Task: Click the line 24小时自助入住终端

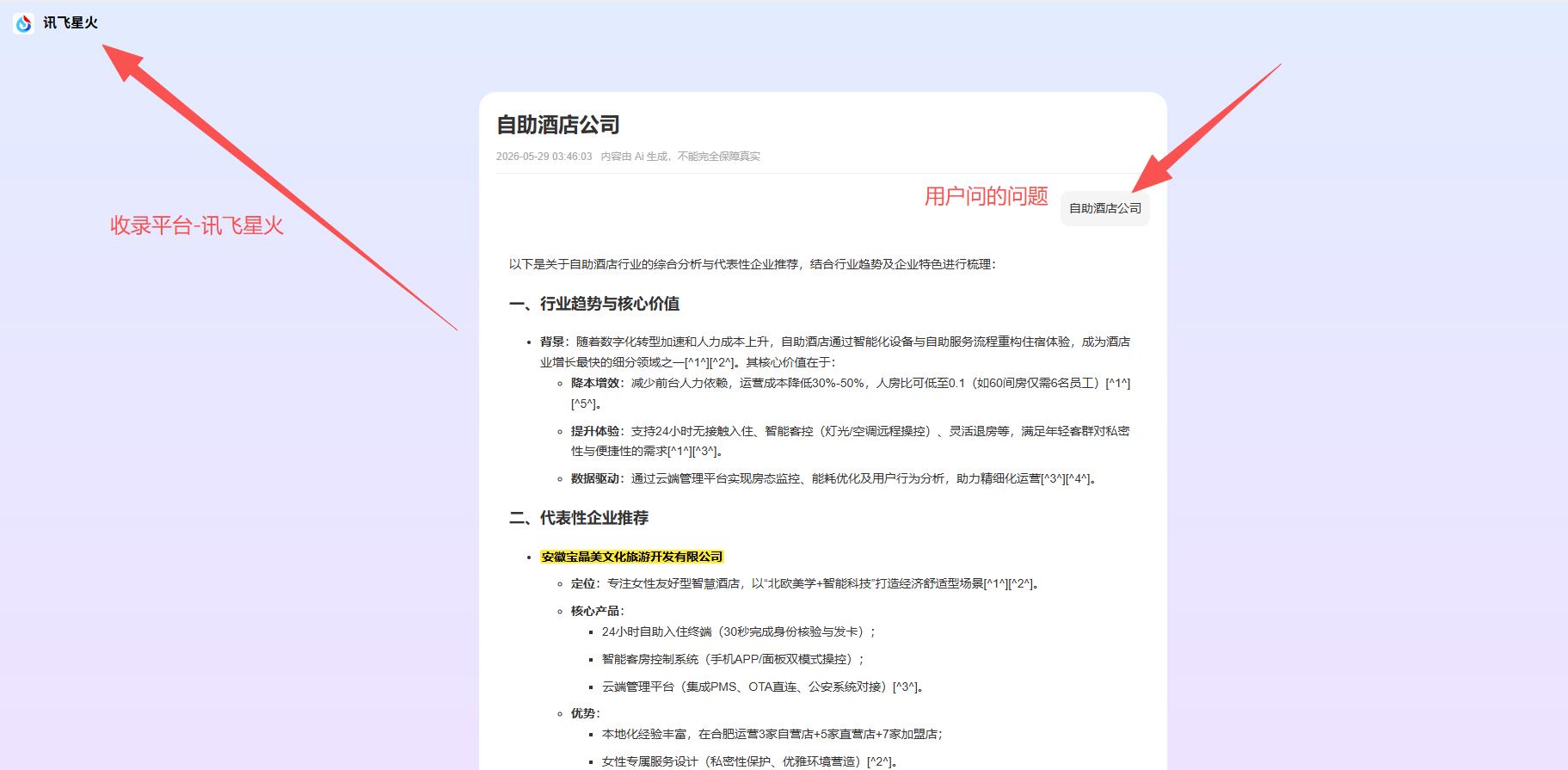Action: [739, 631]
